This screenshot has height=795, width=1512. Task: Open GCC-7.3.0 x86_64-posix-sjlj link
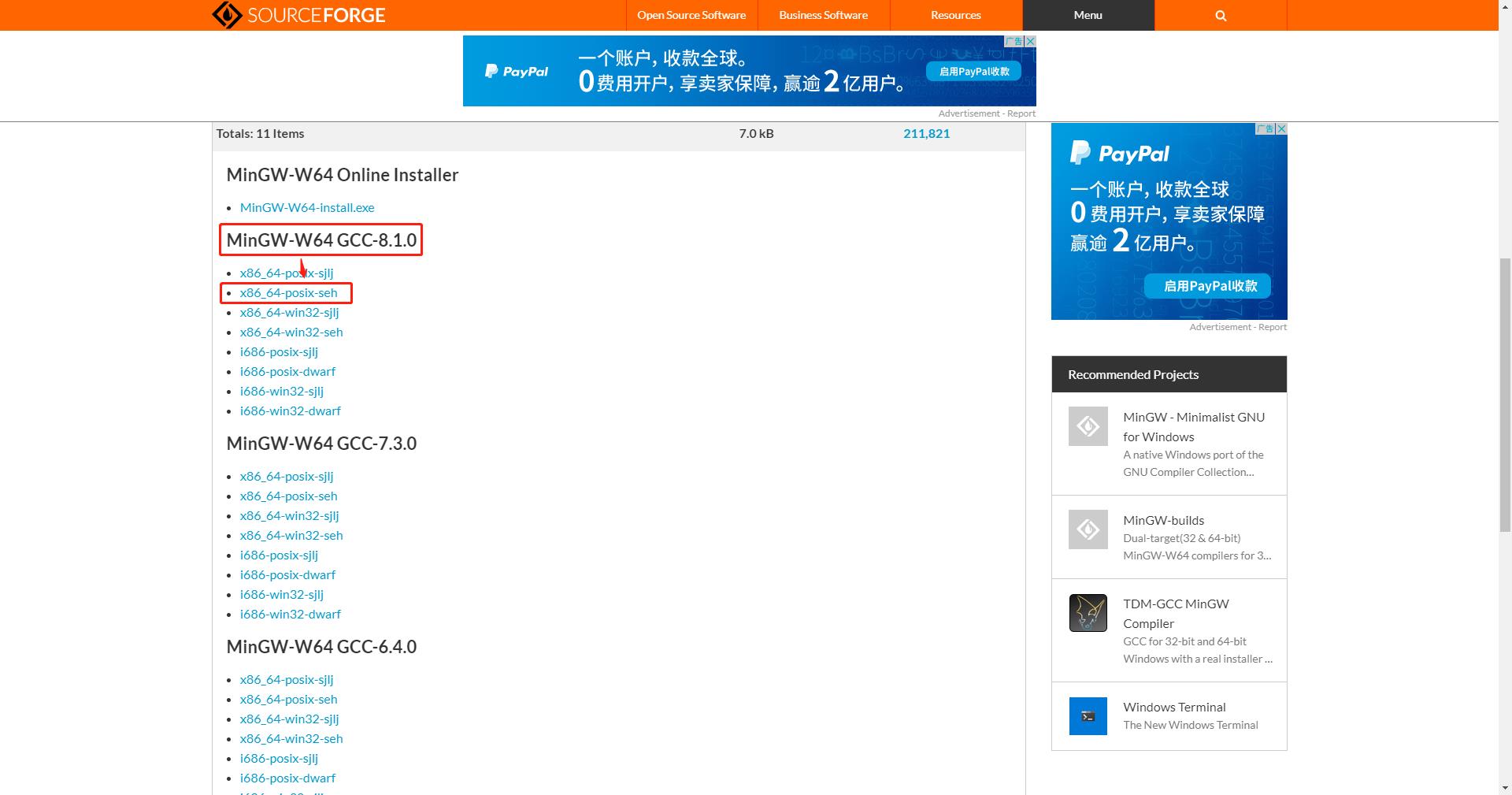(x=287, y=476)
